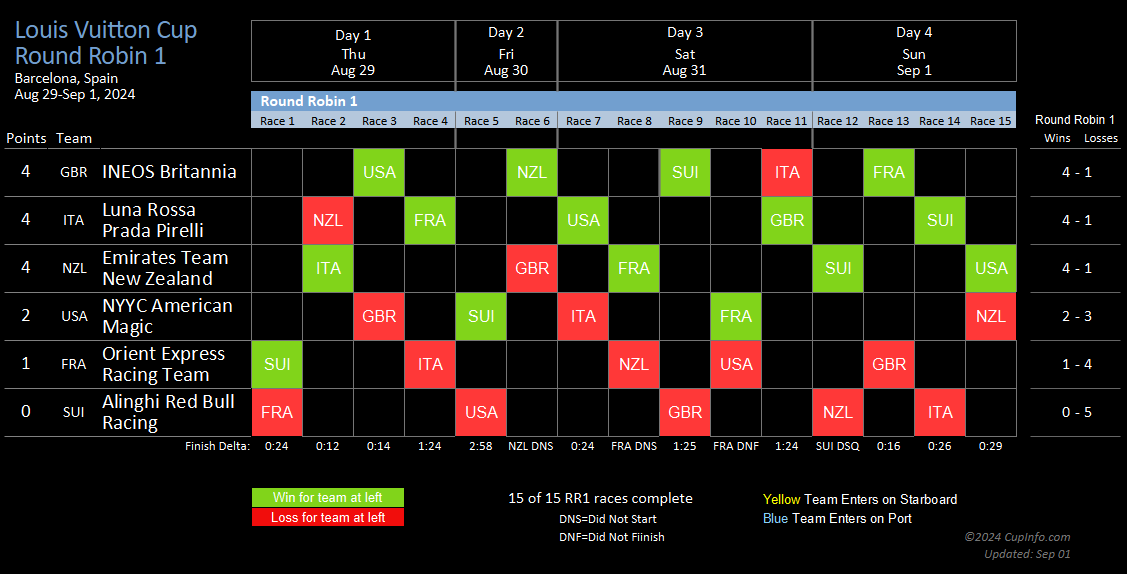Click the Race 12 column header
Screen dimensions: 1127x574
pyautogui.click(x=838, y=121)
